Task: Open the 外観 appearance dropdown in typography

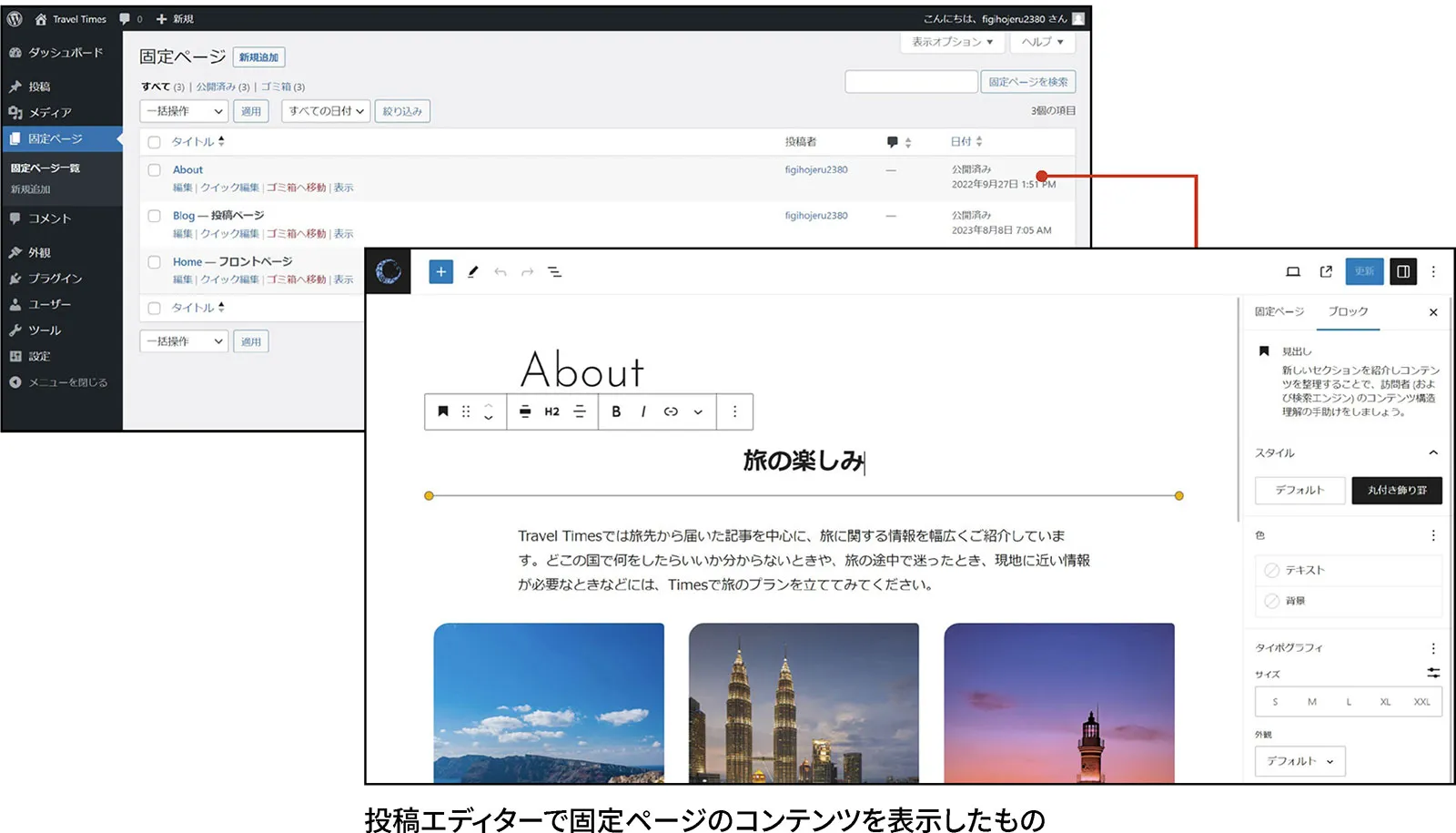Action: 1299,761
